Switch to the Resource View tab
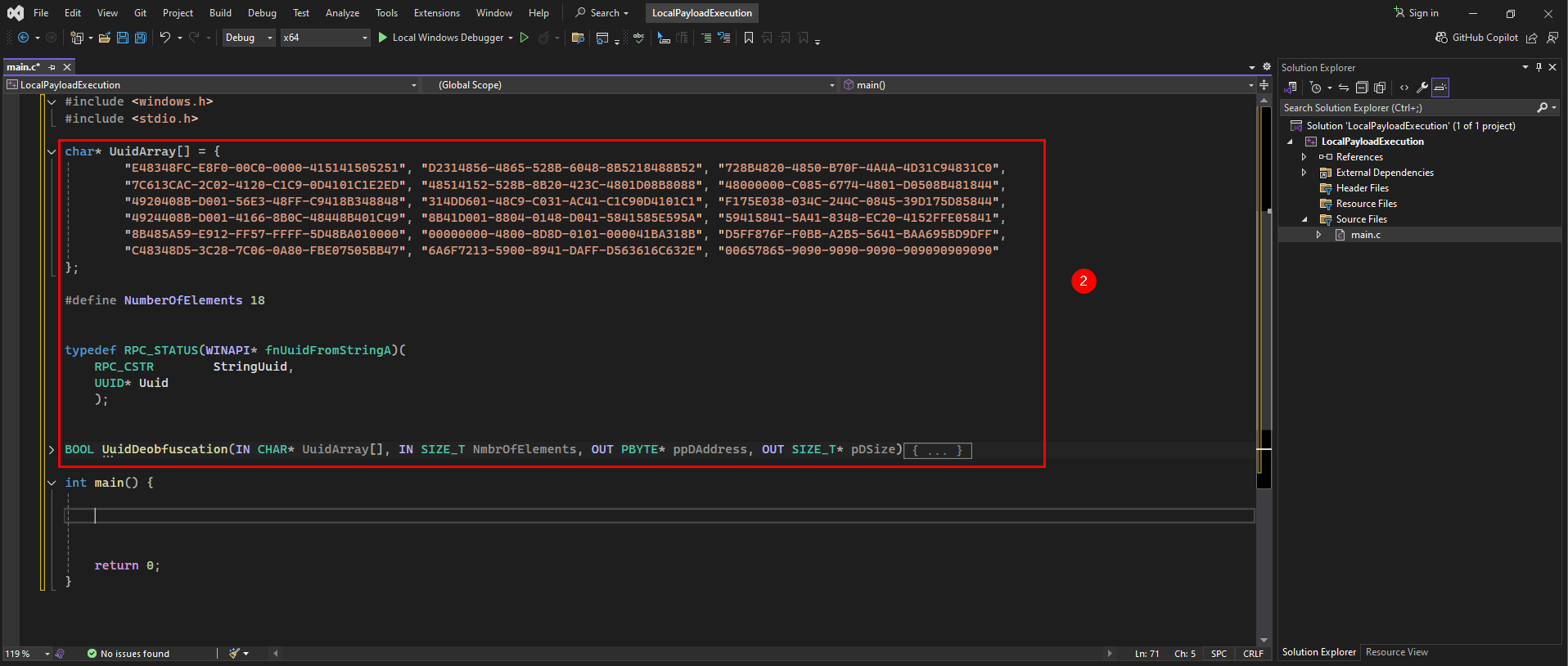Viewport: 1568px width, 666px height. 1396,652
